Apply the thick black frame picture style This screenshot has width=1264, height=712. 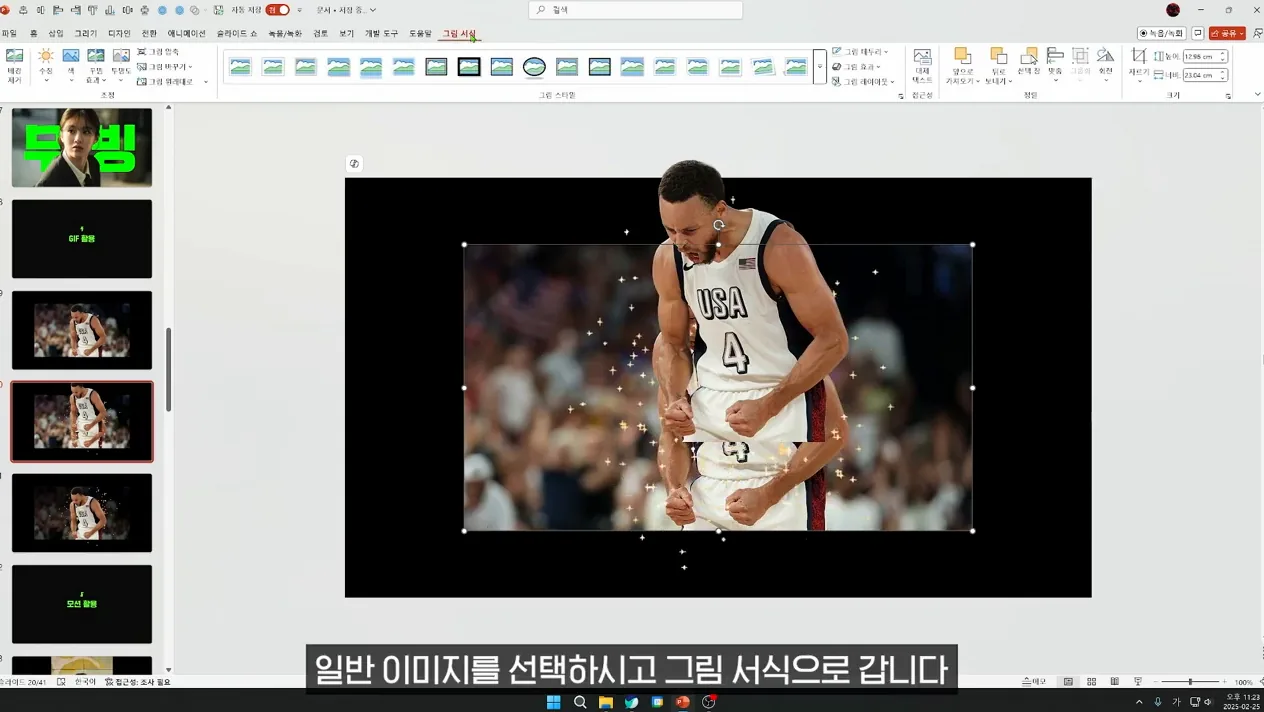tap(469, 67)
